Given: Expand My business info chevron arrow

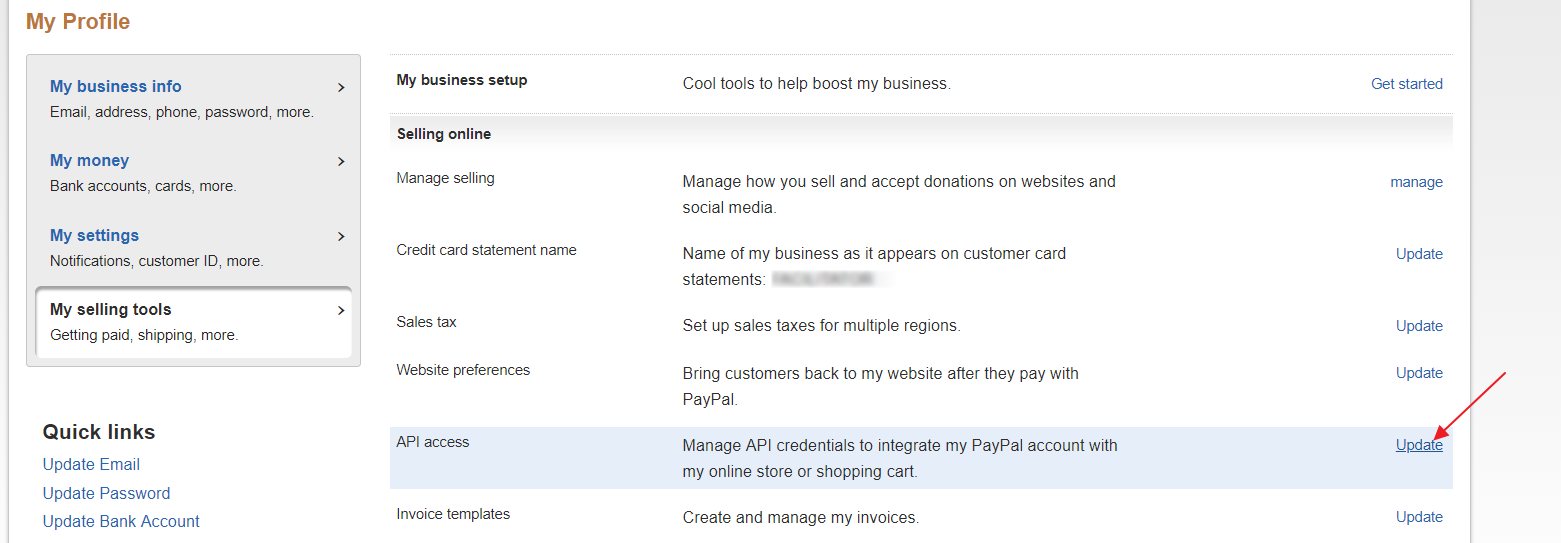Looking at the screenshot, I should click(x=341, y=87).
